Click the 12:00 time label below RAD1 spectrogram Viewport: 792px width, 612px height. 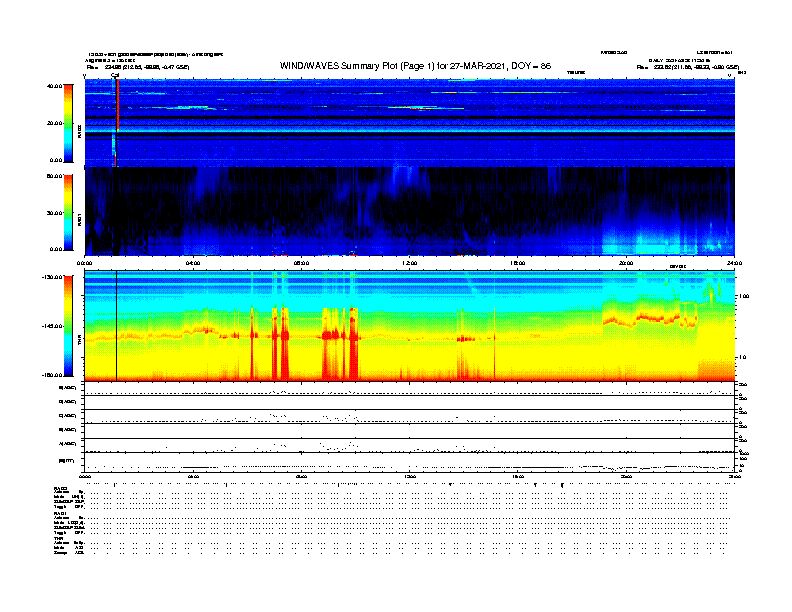(410, 263)
